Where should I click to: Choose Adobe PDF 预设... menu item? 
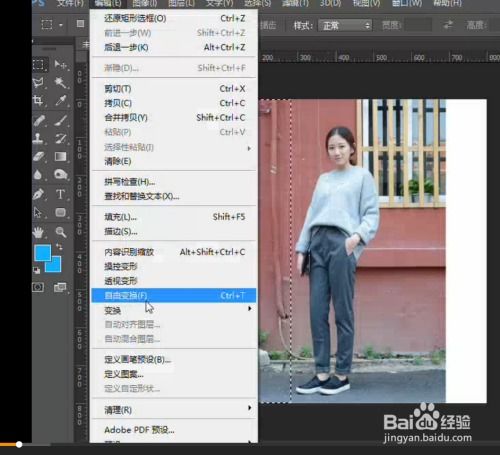174,430
